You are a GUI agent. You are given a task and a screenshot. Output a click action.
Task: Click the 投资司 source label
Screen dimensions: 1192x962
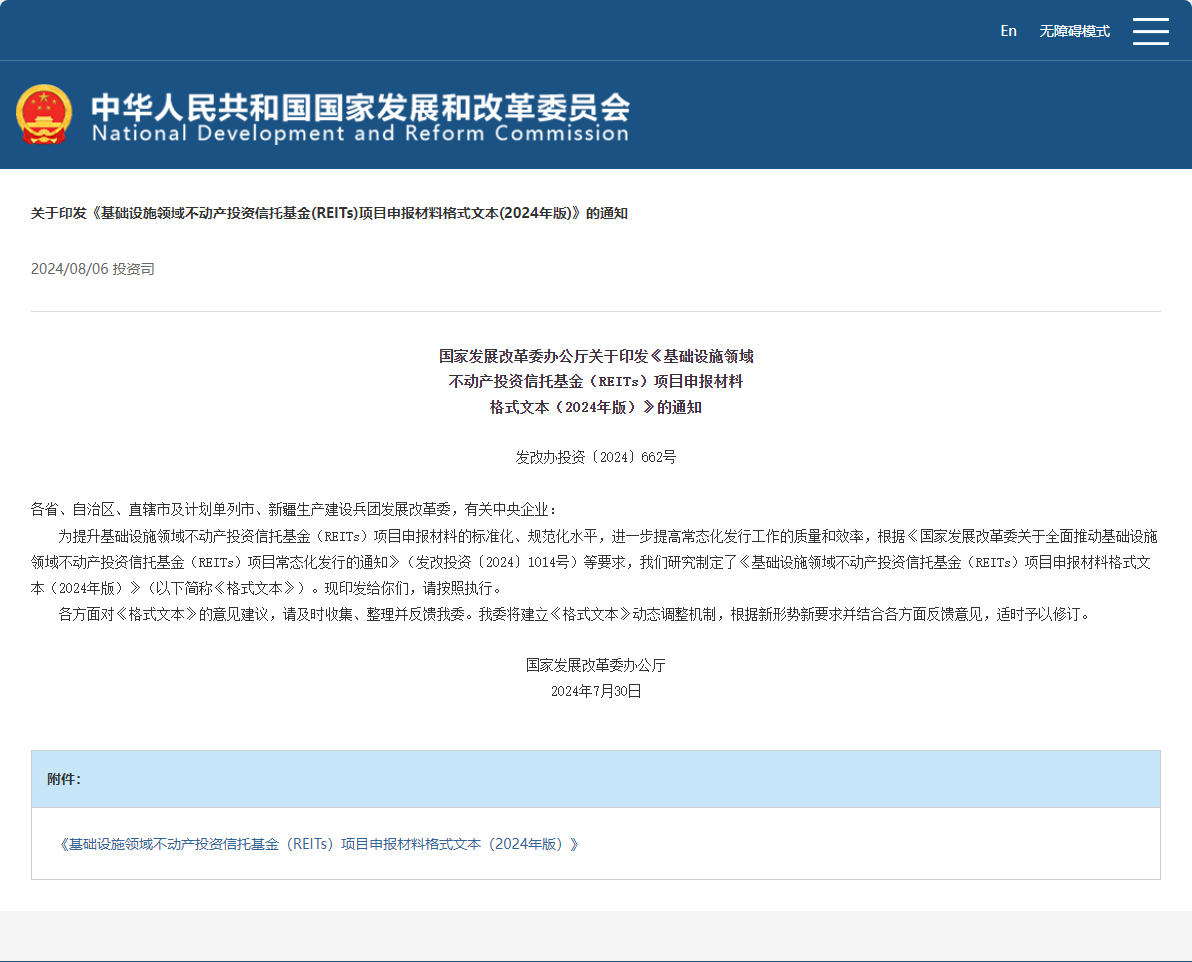133,269
